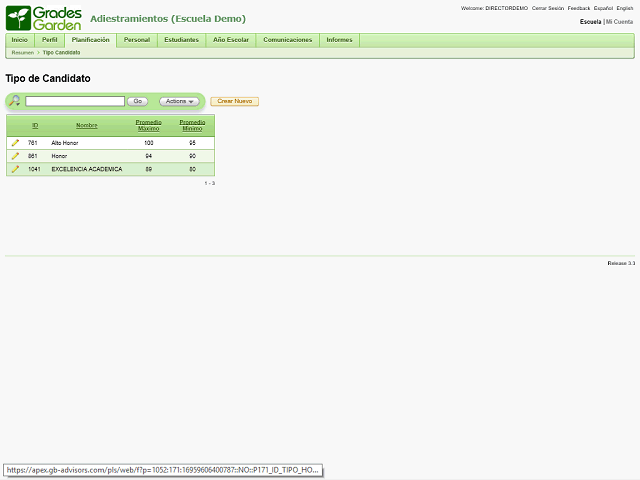640x480 pixels.
Task: Click the Grades Garden logo
Action: 44,17
